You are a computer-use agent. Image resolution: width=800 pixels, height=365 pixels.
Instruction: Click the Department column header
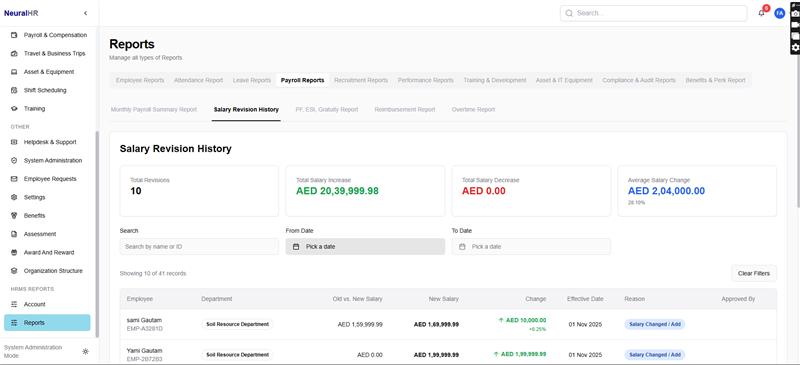click(x=217, y=299)
